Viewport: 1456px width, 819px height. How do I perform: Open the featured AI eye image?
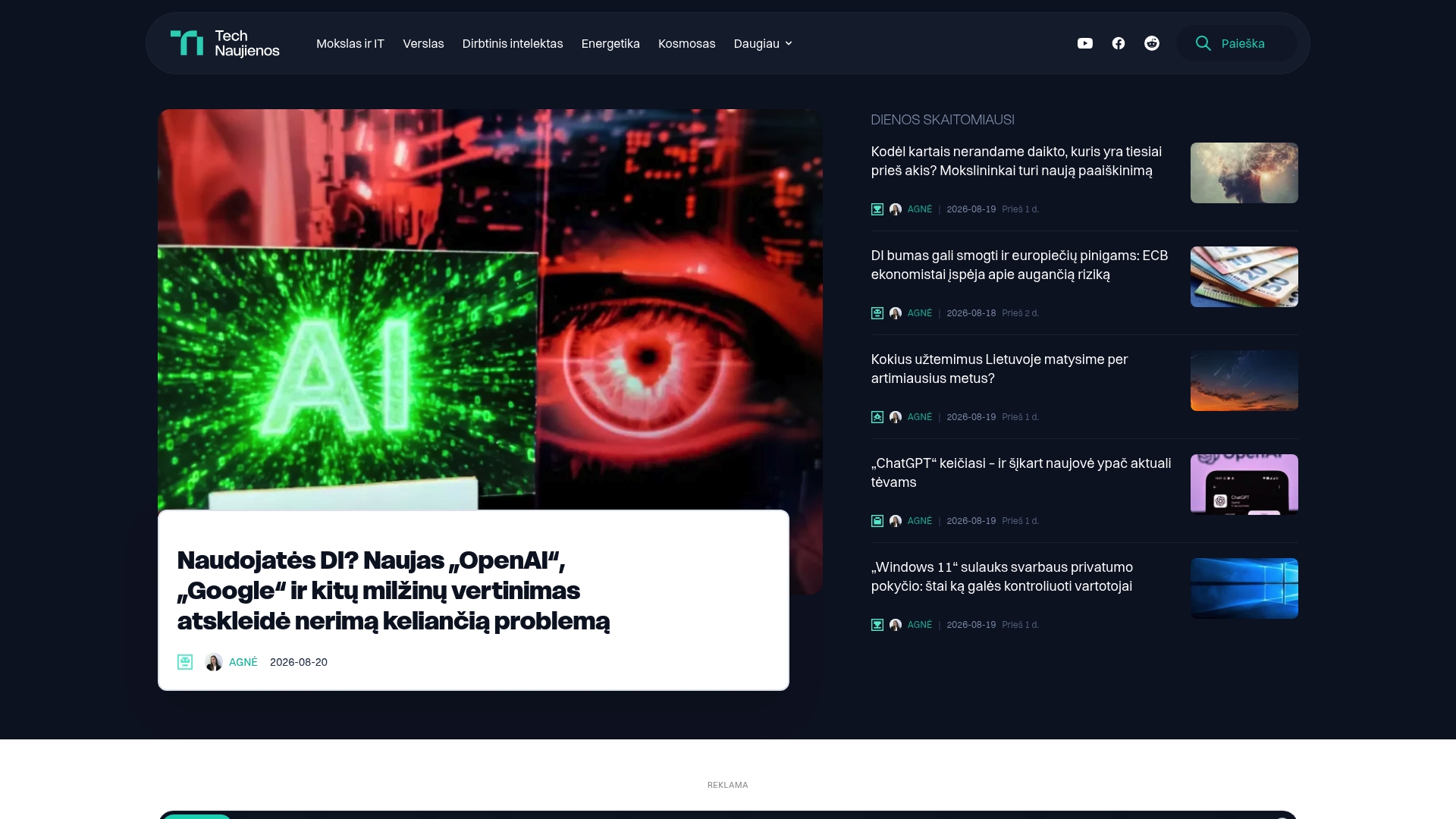tap(490, 309)
